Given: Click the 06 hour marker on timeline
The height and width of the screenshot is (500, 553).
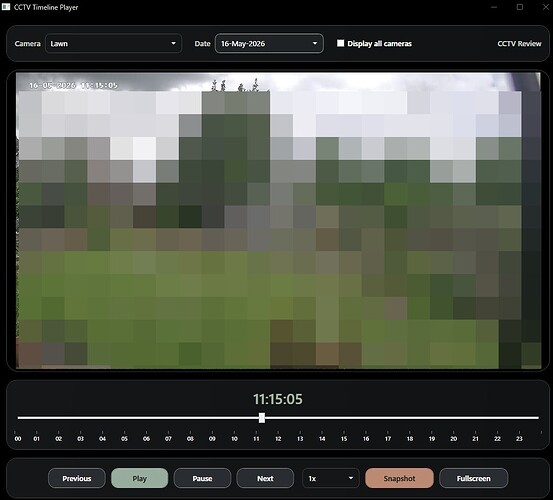Looking at the screenshot, I should tap(146, 439).
